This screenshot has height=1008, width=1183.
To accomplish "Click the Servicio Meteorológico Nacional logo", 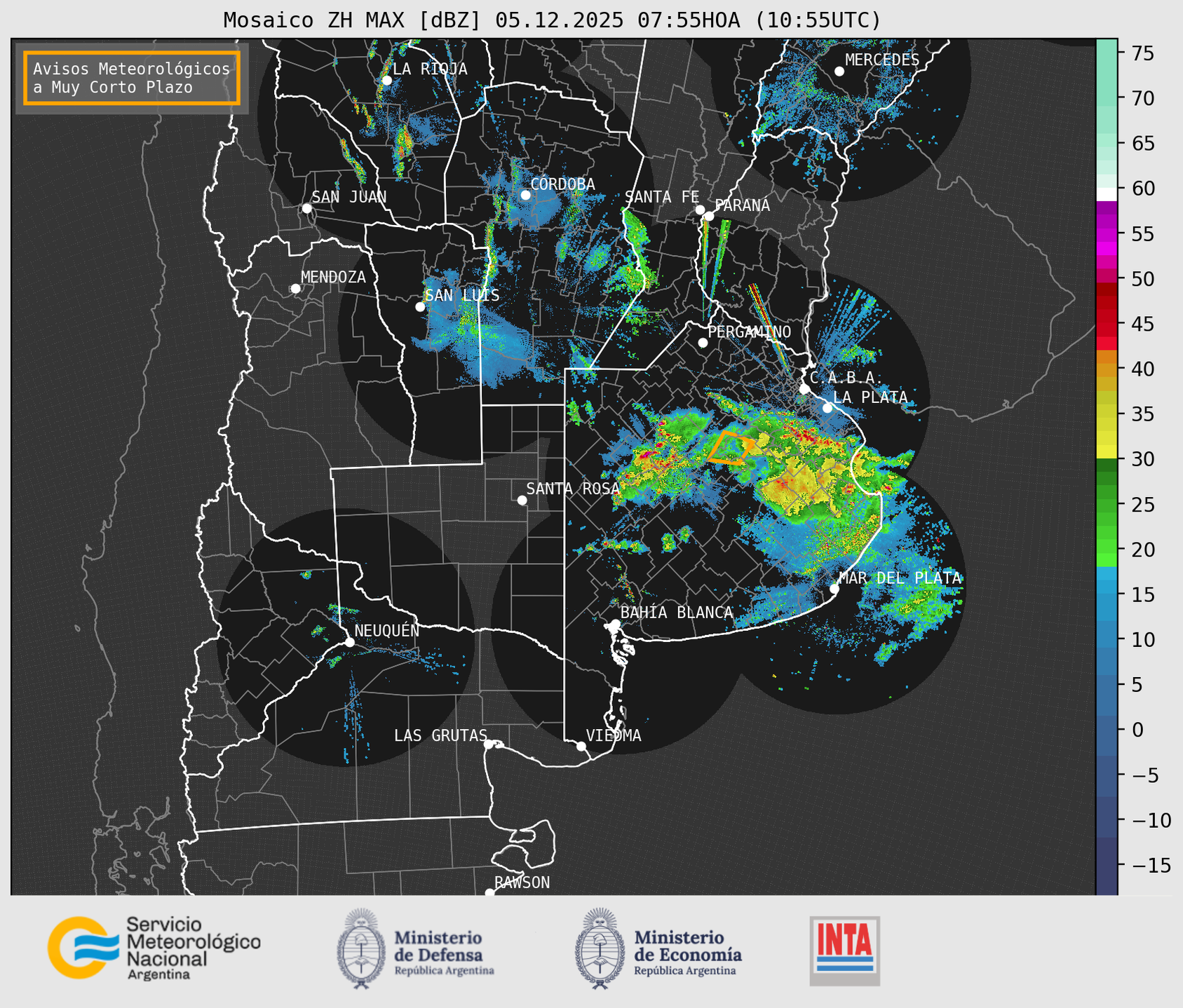I will click(154, 948).
